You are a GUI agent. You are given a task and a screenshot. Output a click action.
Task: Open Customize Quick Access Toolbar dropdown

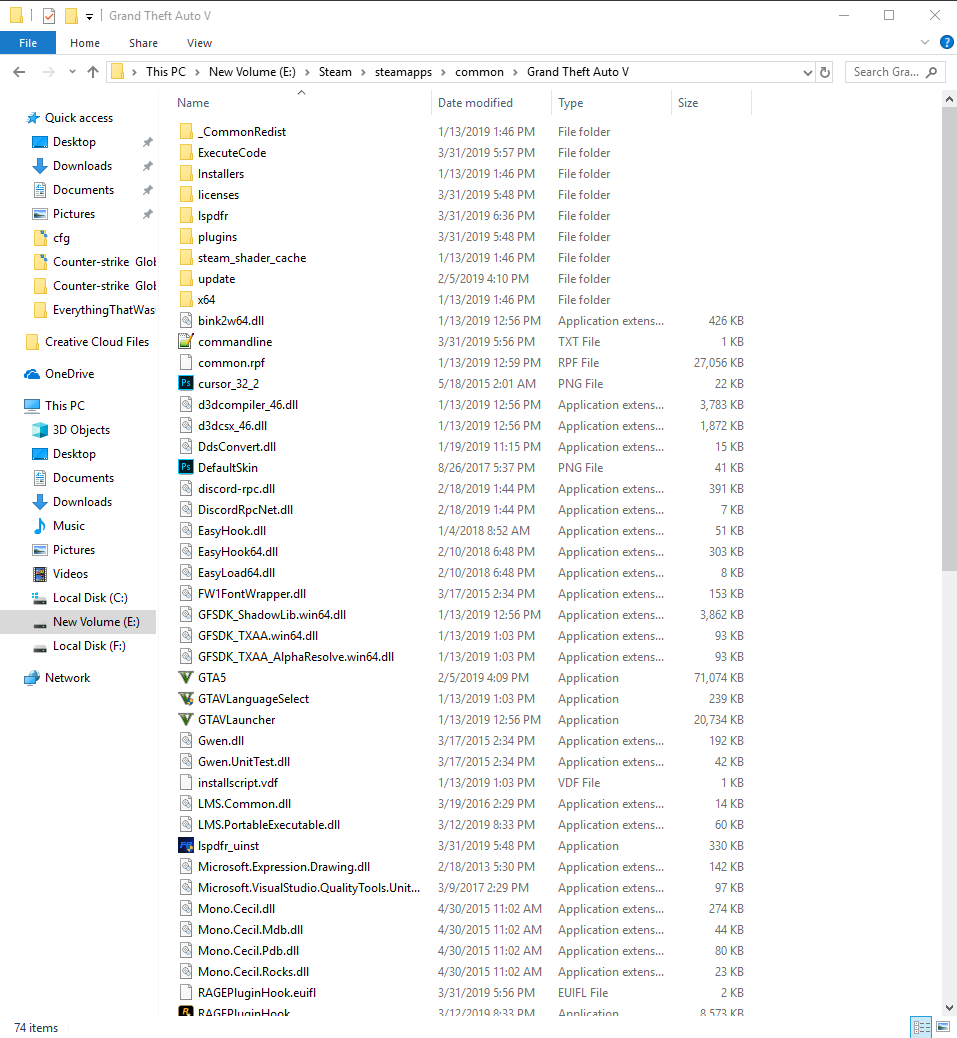(89, 17)
